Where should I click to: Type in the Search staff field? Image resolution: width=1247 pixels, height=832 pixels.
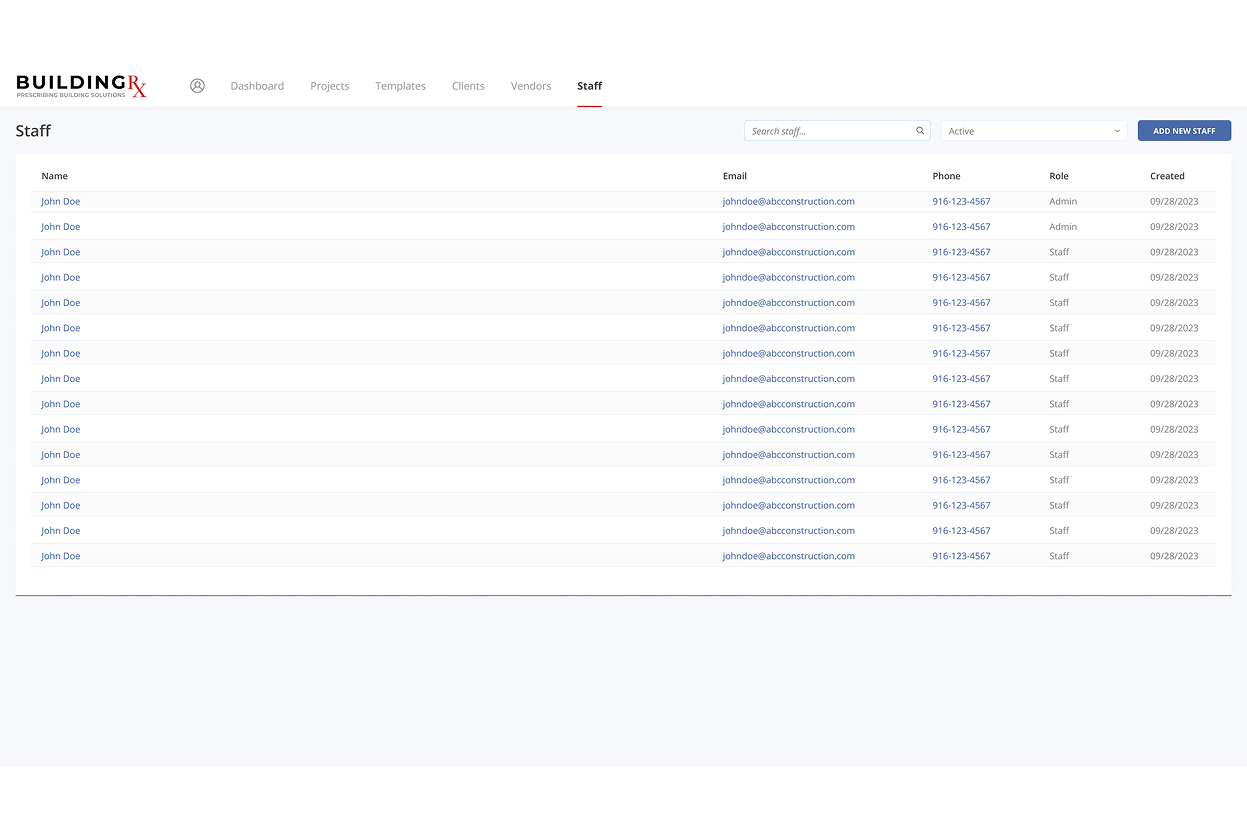tap(830, 131)
